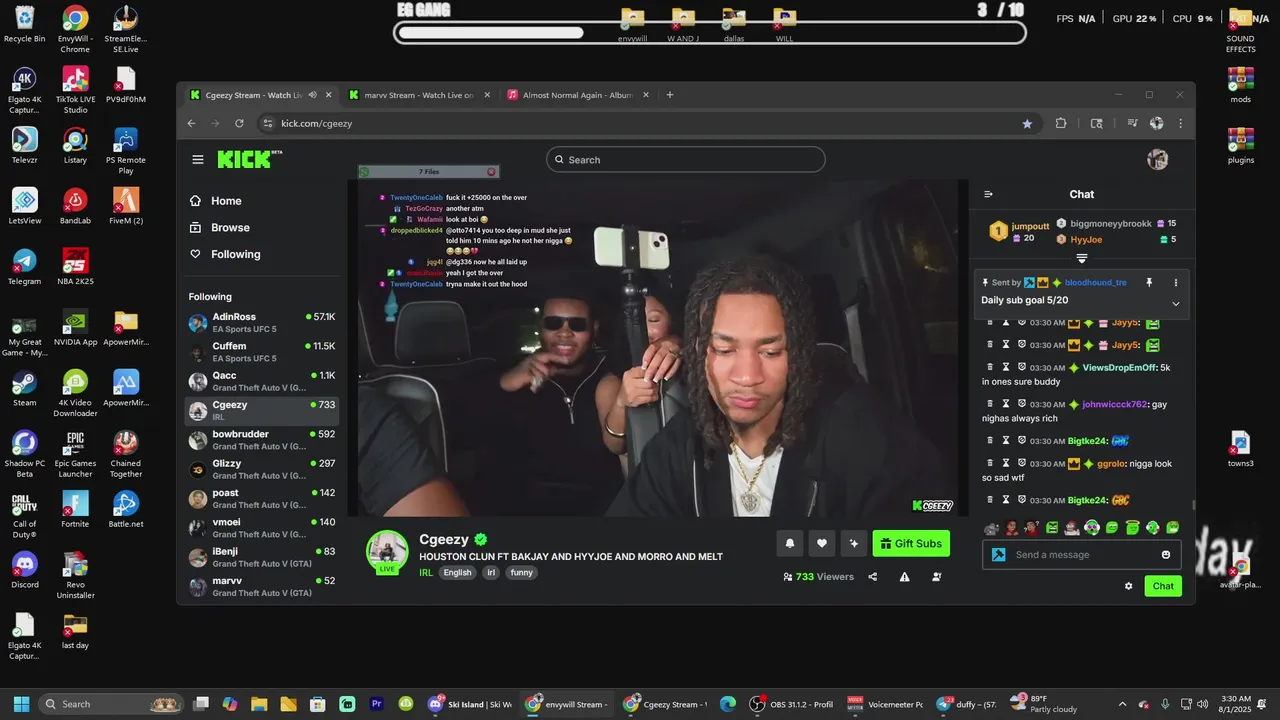Click the Kick search field

pos(686,160)
